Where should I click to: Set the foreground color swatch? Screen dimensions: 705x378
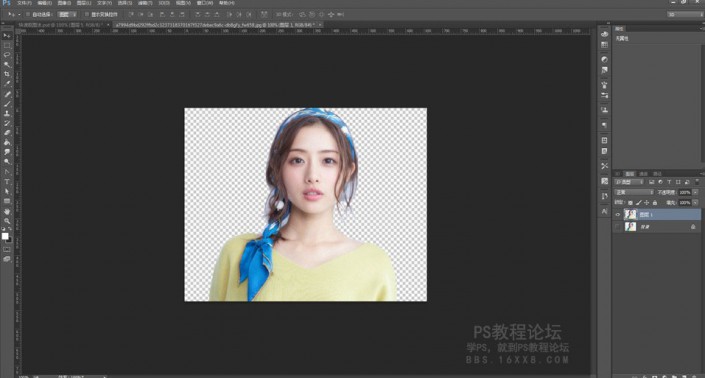[x=5, y=236]
